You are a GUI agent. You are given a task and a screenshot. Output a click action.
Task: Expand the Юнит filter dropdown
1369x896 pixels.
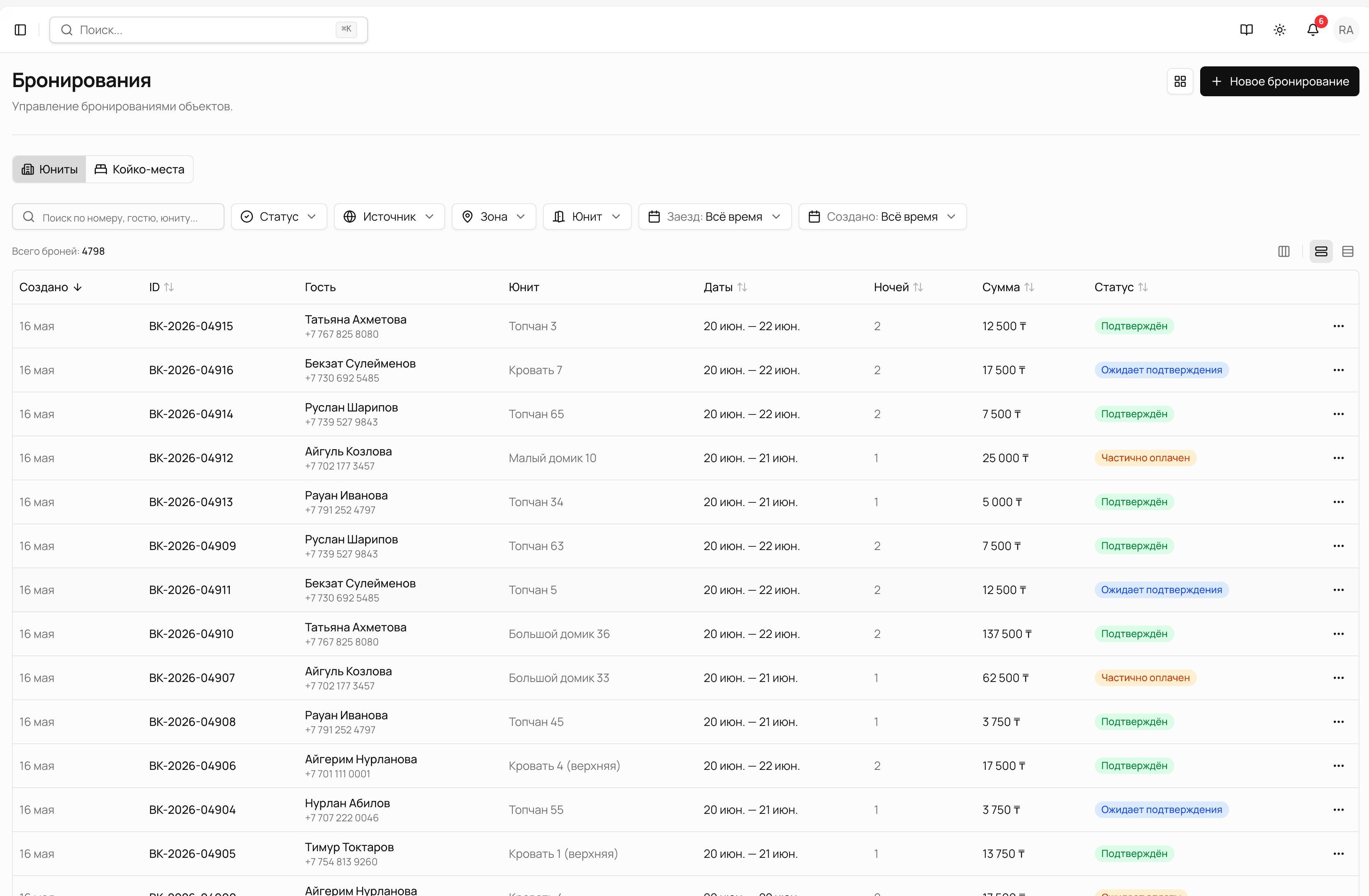(x=587, y=217)
